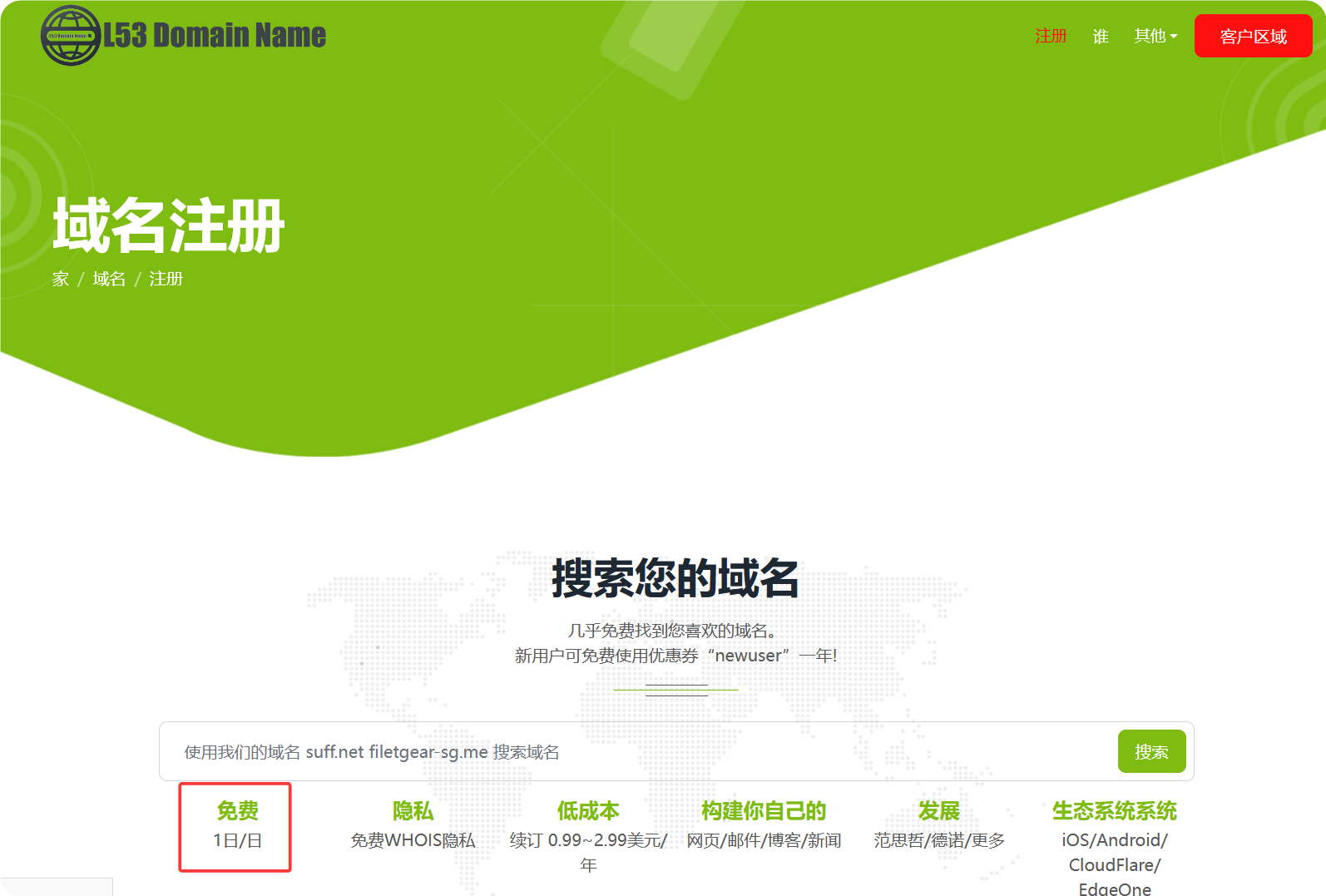Open the 注册 navigation link
1326x896 pixels.
coord(1051,36)
